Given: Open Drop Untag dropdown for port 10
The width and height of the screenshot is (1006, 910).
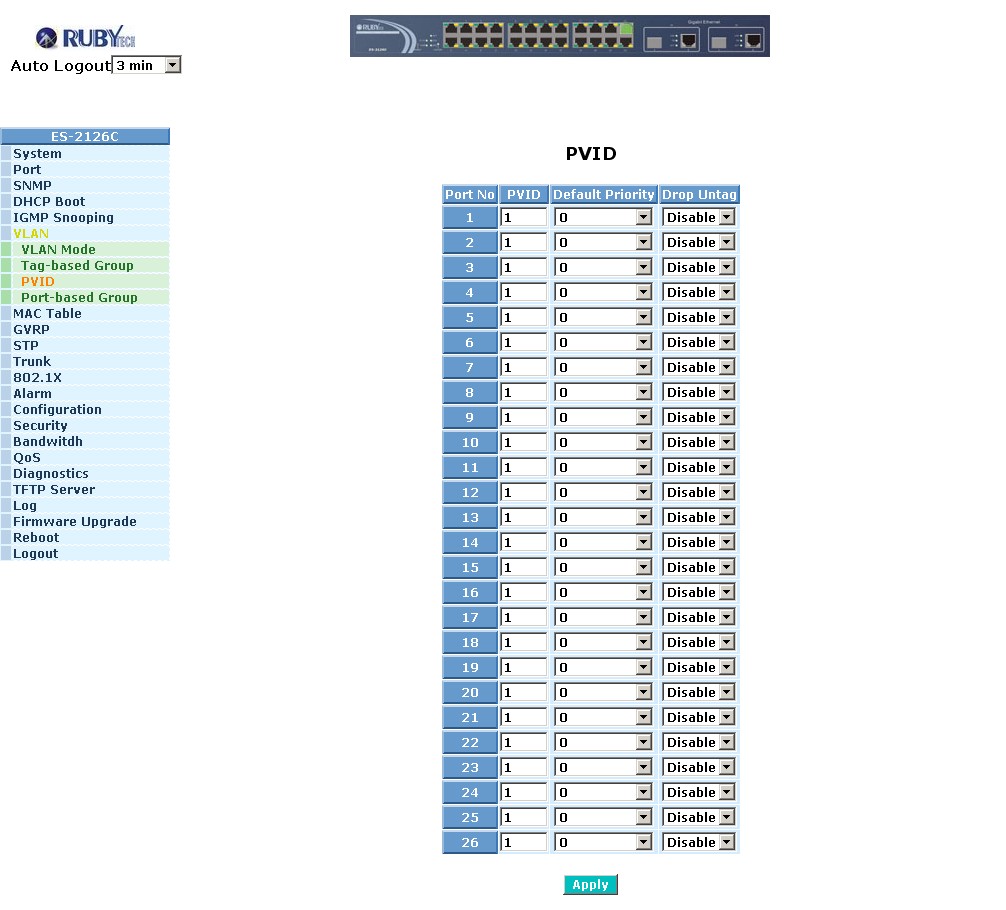Looking at the screenshot, I should 699,443.
